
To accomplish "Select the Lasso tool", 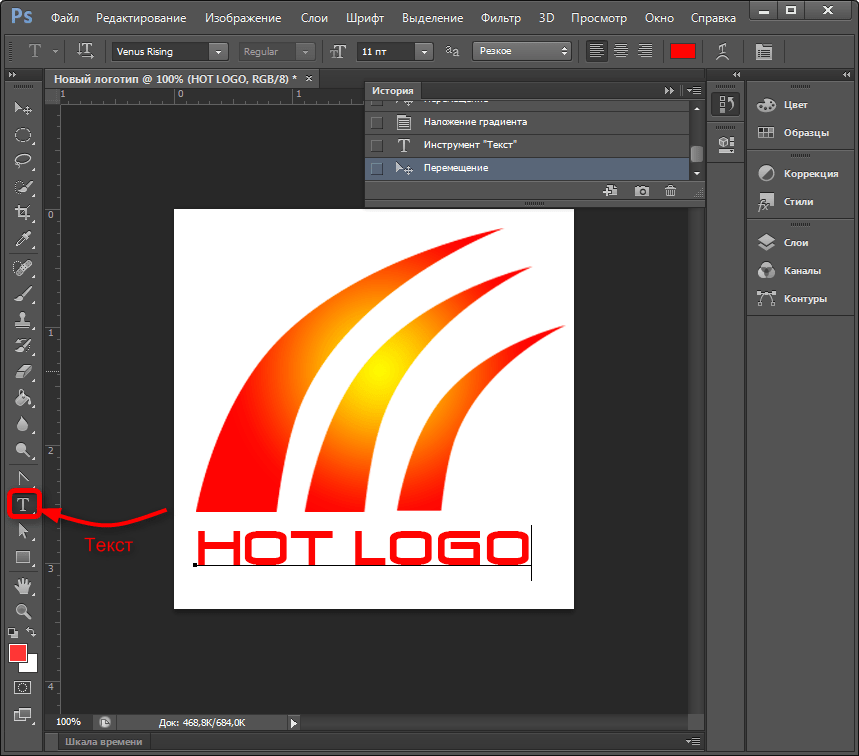I will click(x=22, y=160).
